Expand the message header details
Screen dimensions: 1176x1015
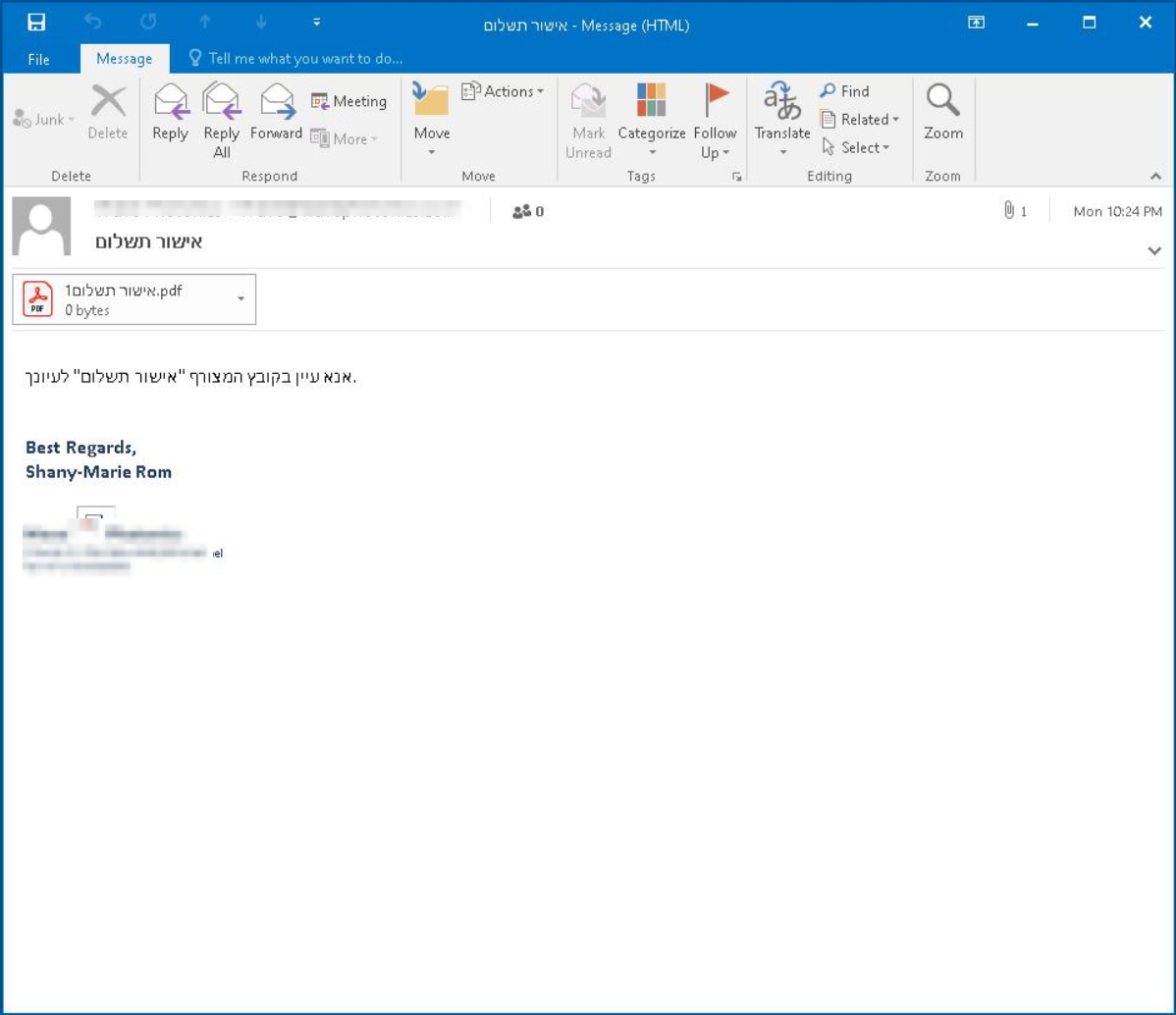[1154, 250]
